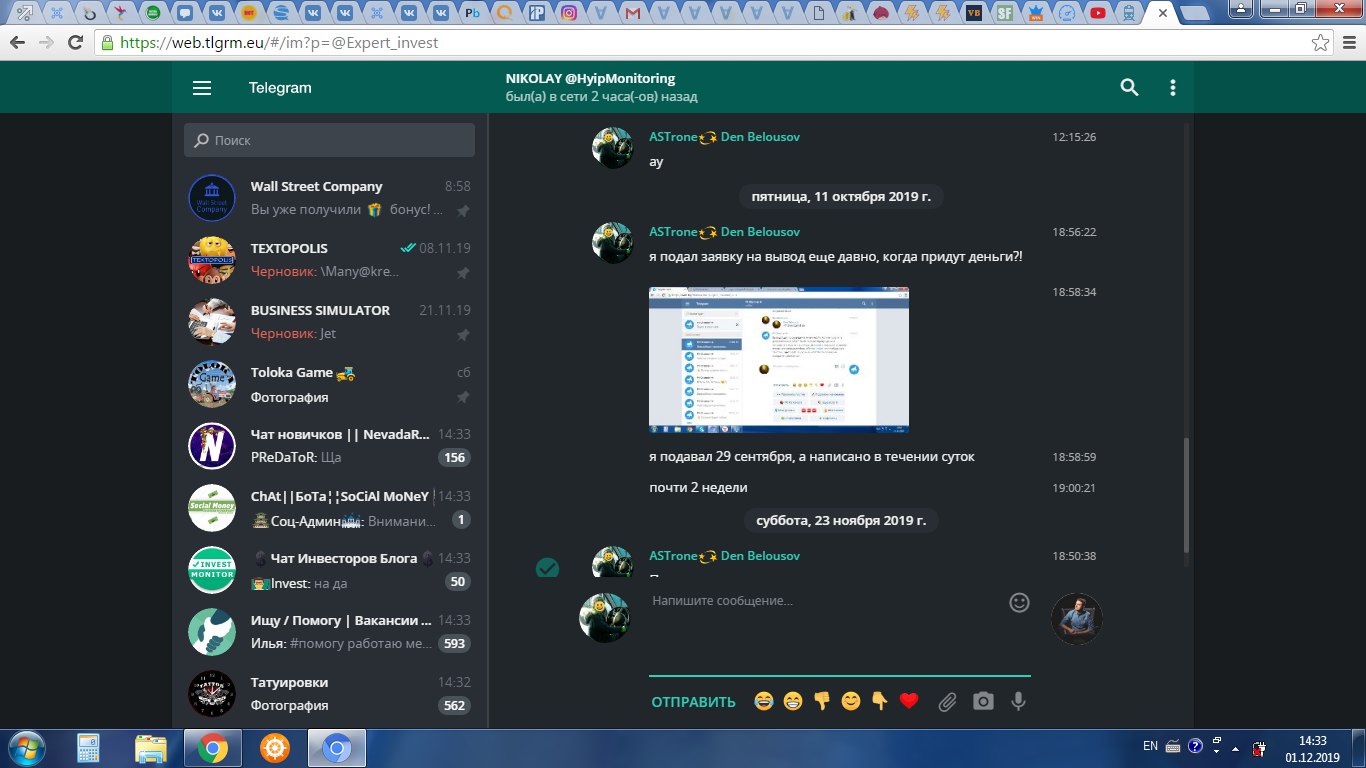Insert the tears of joy emoji
Image resolution: width=1366 pixels, height=768 pixels.
click(764, 702)
